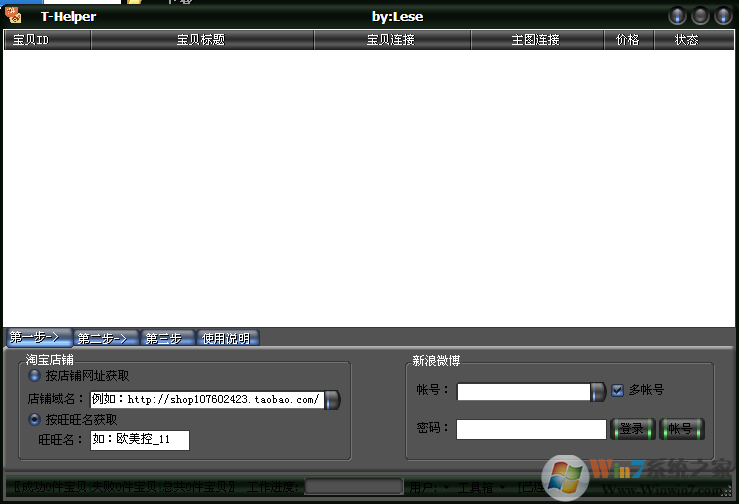Sort by the 宝贝标题 column header
Screen dimensions: 739x504
pos(201,40)
